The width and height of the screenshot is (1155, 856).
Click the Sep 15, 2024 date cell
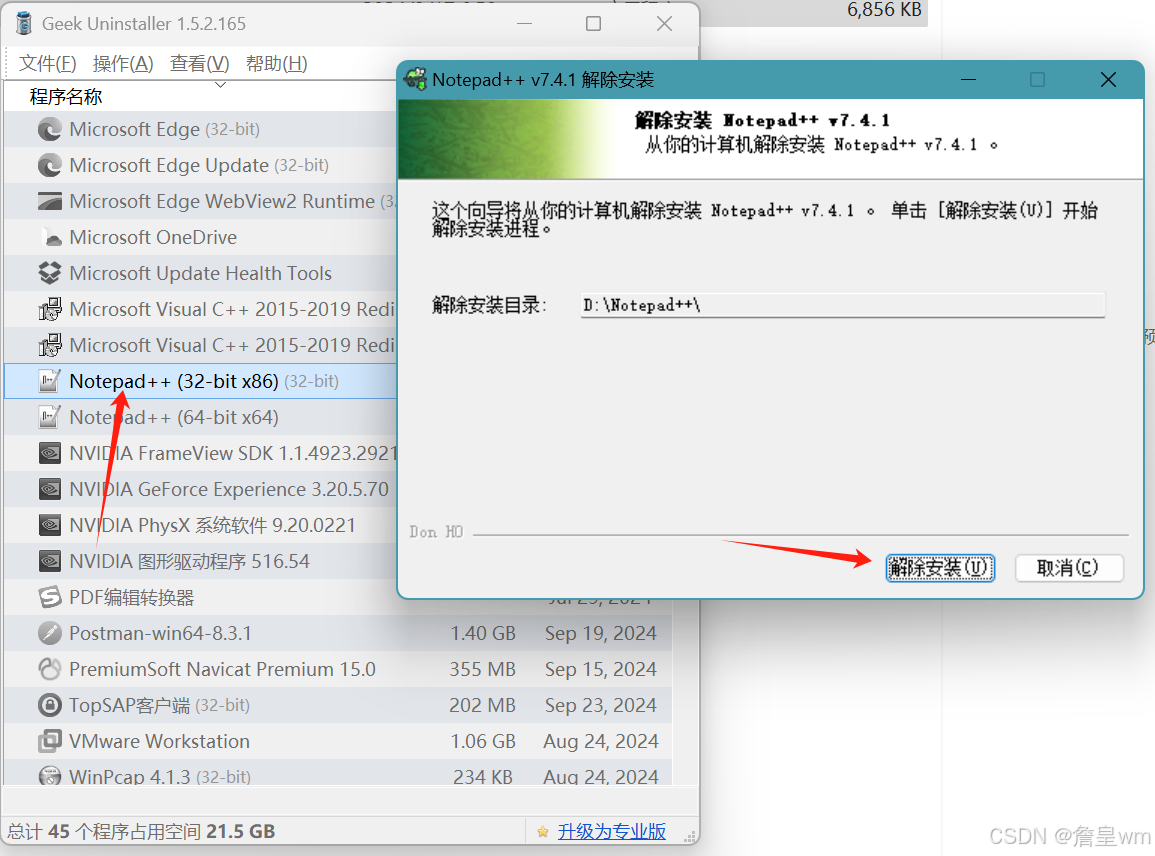click(600, 670)
